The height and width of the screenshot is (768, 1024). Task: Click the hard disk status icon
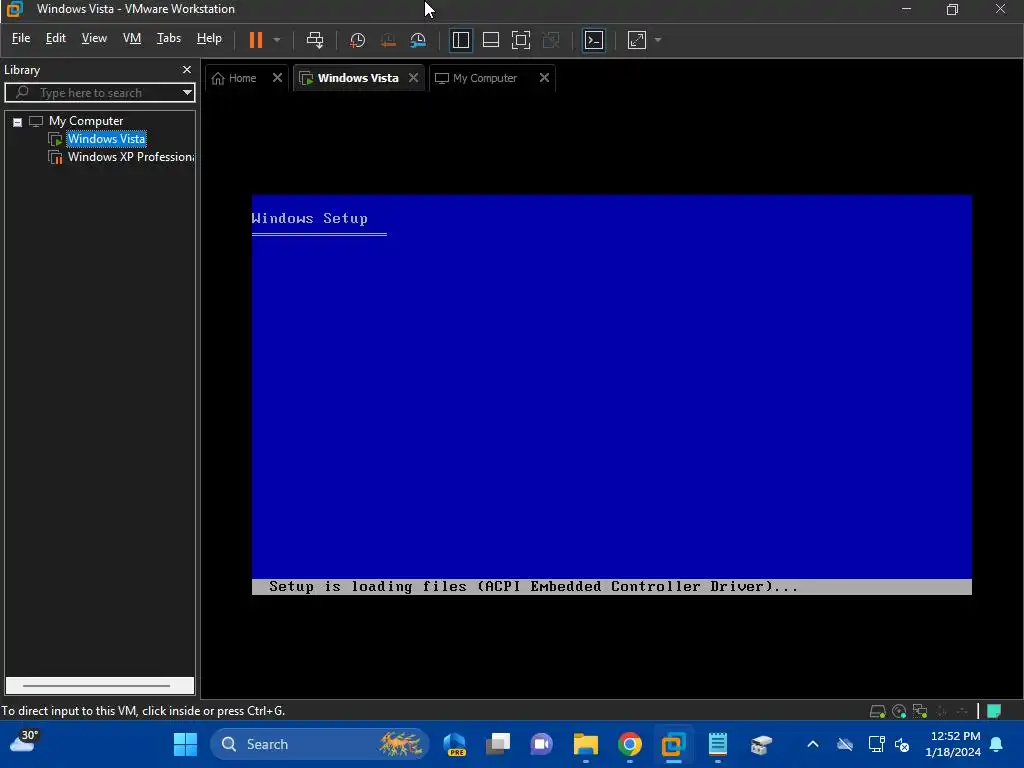point(877,711)
